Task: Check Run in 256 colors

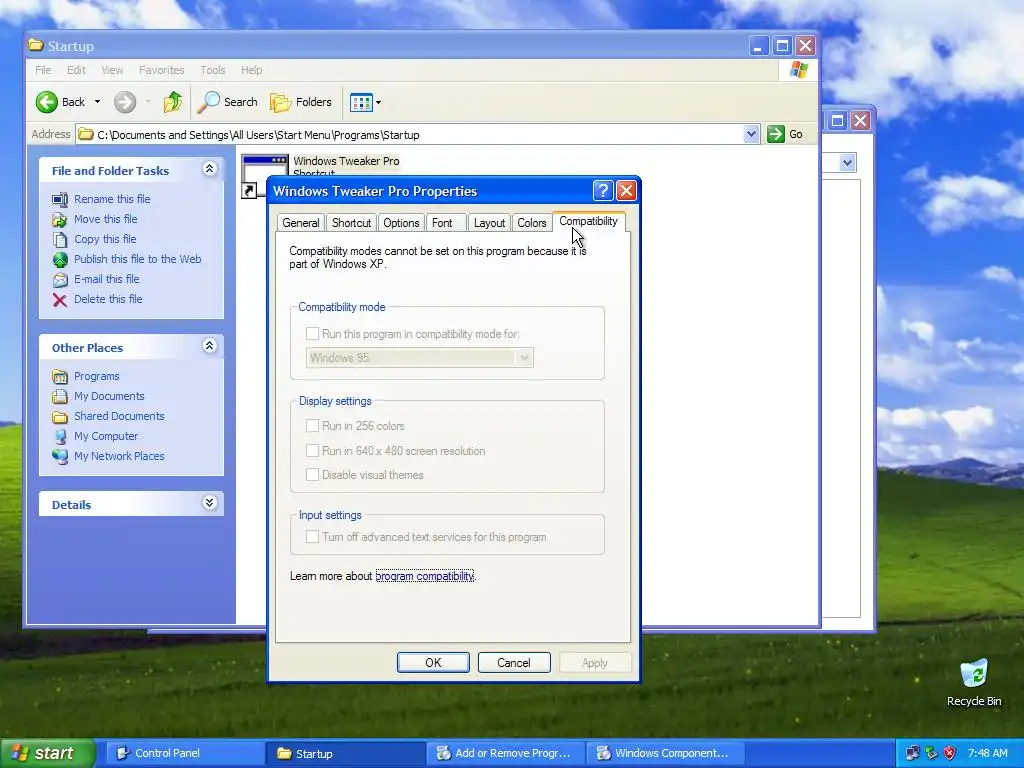Action: 312,426
